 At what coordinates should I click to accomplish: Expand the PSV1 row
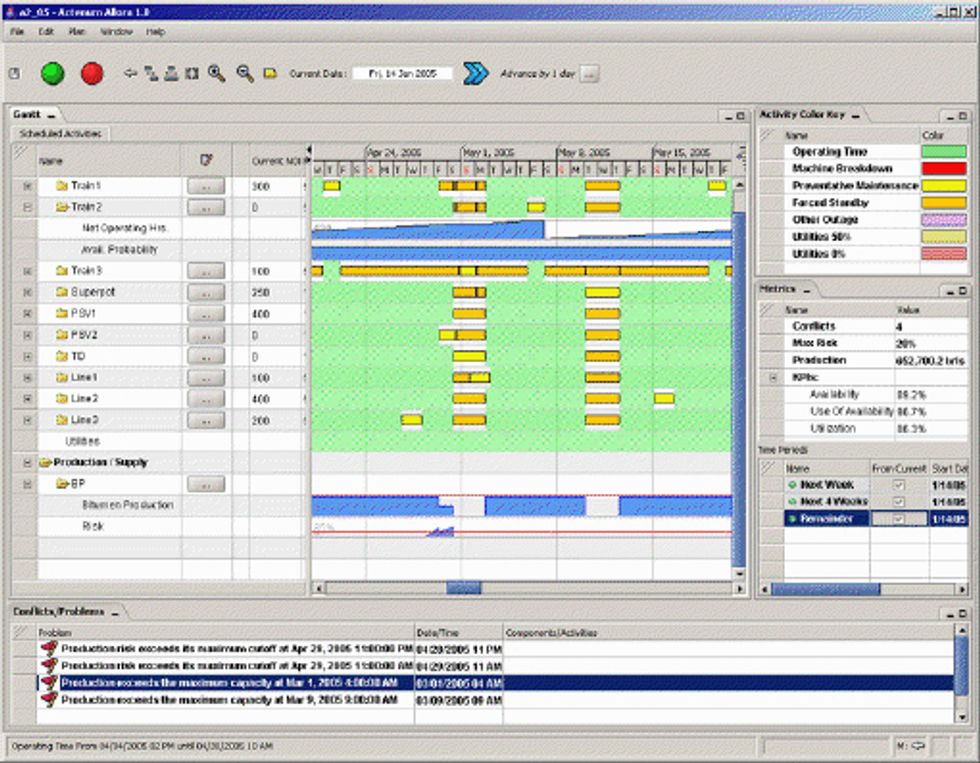point(27,313)
